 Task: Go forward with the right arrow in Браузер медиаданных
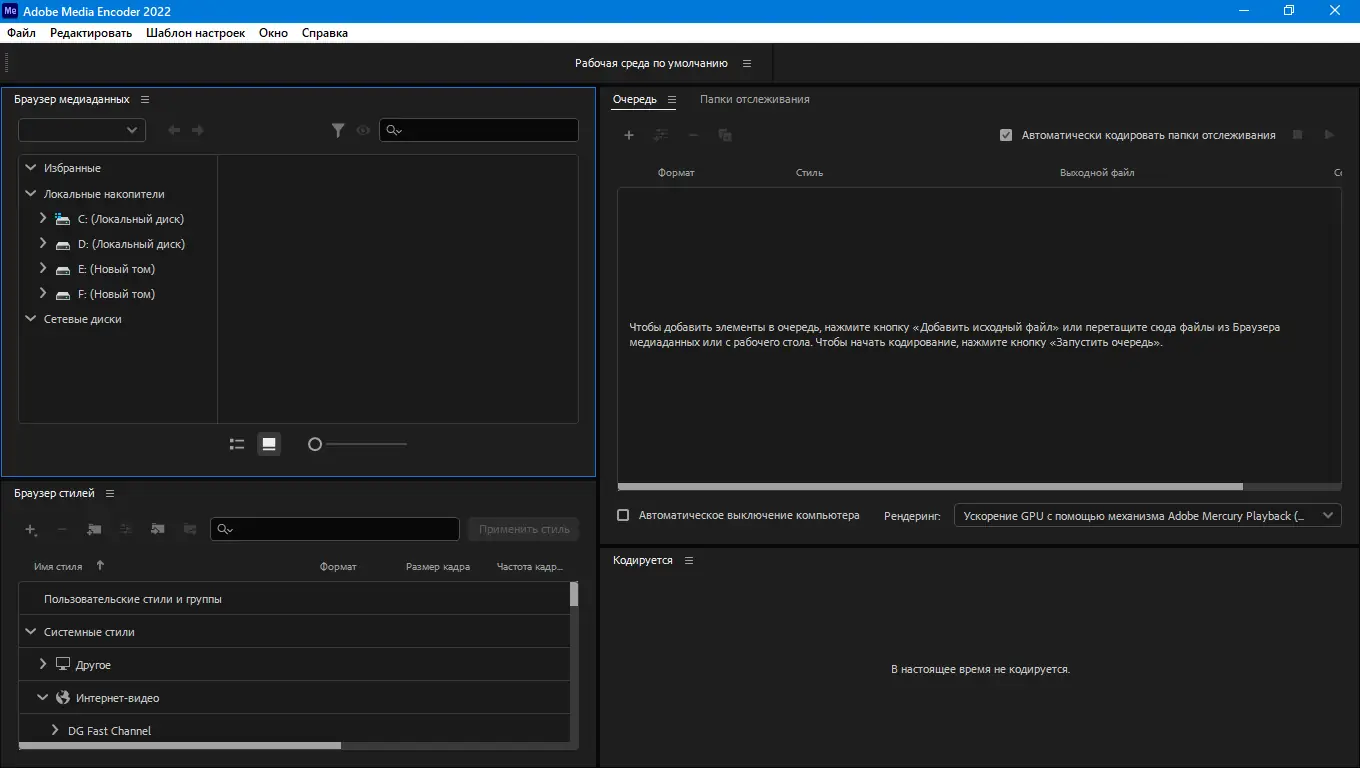(x=198, y=130)
